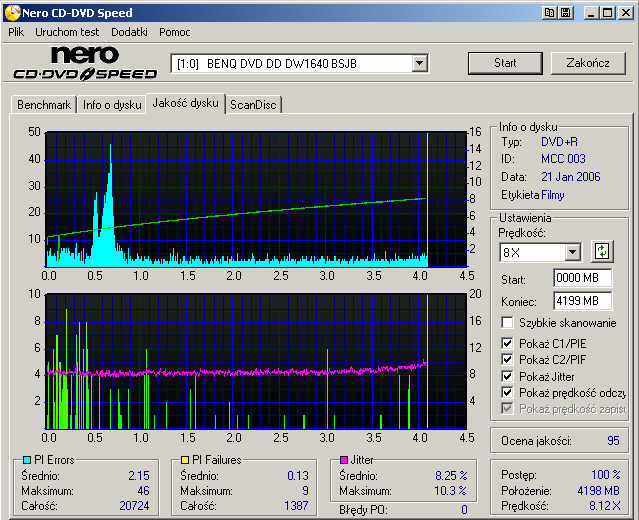Click the Ocena jakości value 95
This screenshot has width=639, height=520.
pyautogui.click(x=613, y=441)
